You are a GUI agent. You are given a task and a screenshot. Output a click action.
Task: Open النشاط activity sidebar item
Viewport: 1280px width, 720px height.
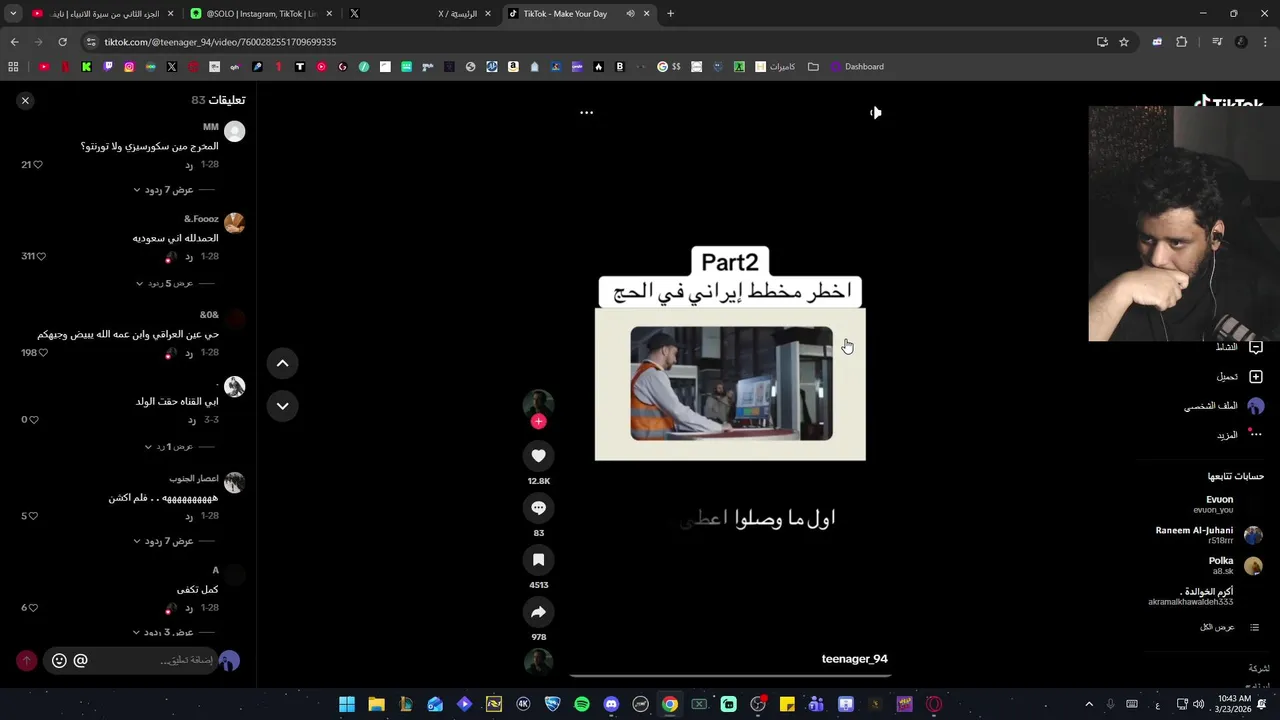(1239, 347)
